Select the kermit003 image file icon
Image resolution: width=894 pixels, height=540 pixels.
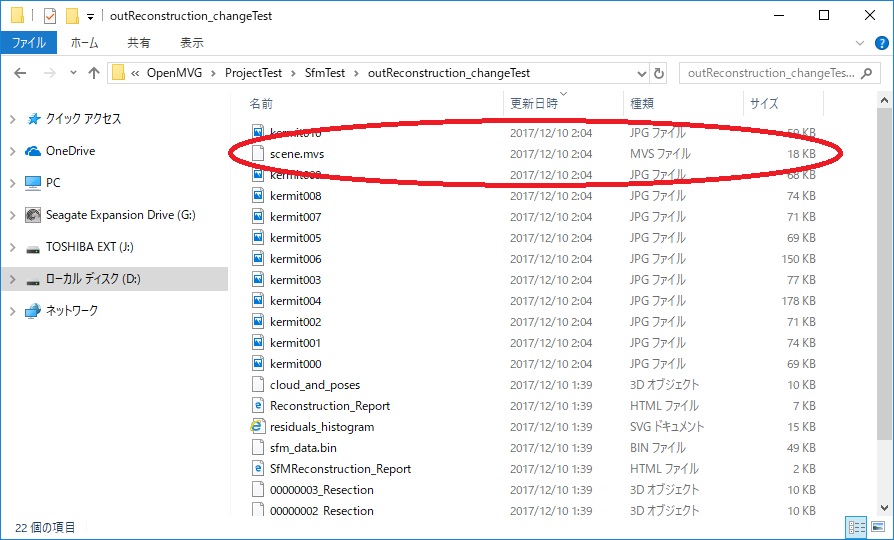click(x=258, y=280)
